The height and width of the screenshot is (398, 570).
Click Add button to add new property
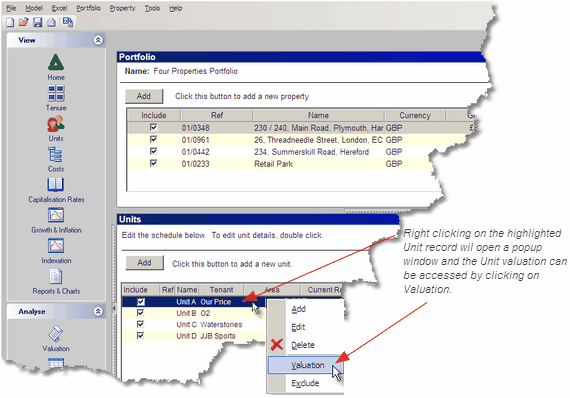pos(144,96)
